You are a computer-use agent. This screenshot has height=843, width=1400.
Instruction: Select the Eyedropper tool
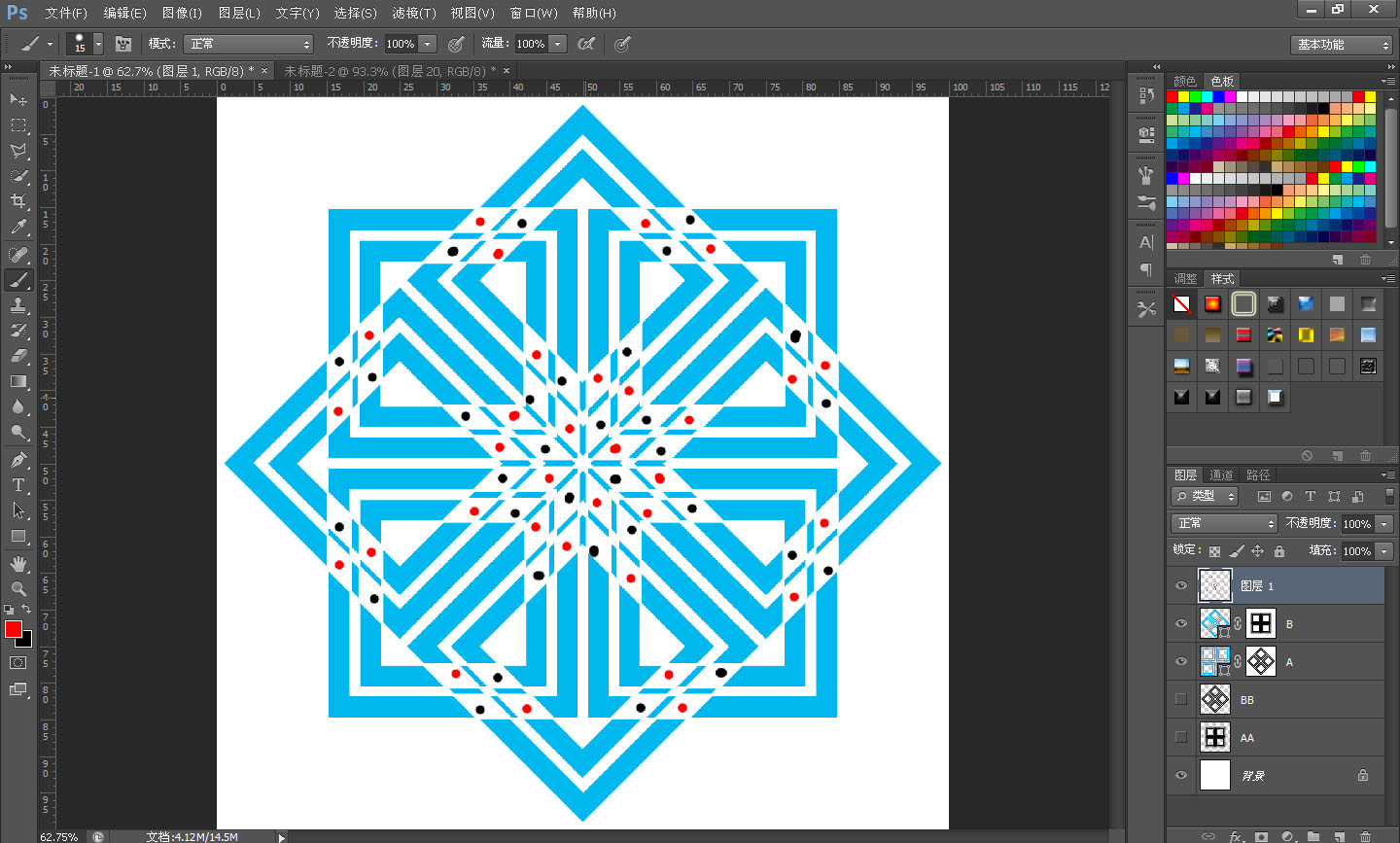coord(18,227)
